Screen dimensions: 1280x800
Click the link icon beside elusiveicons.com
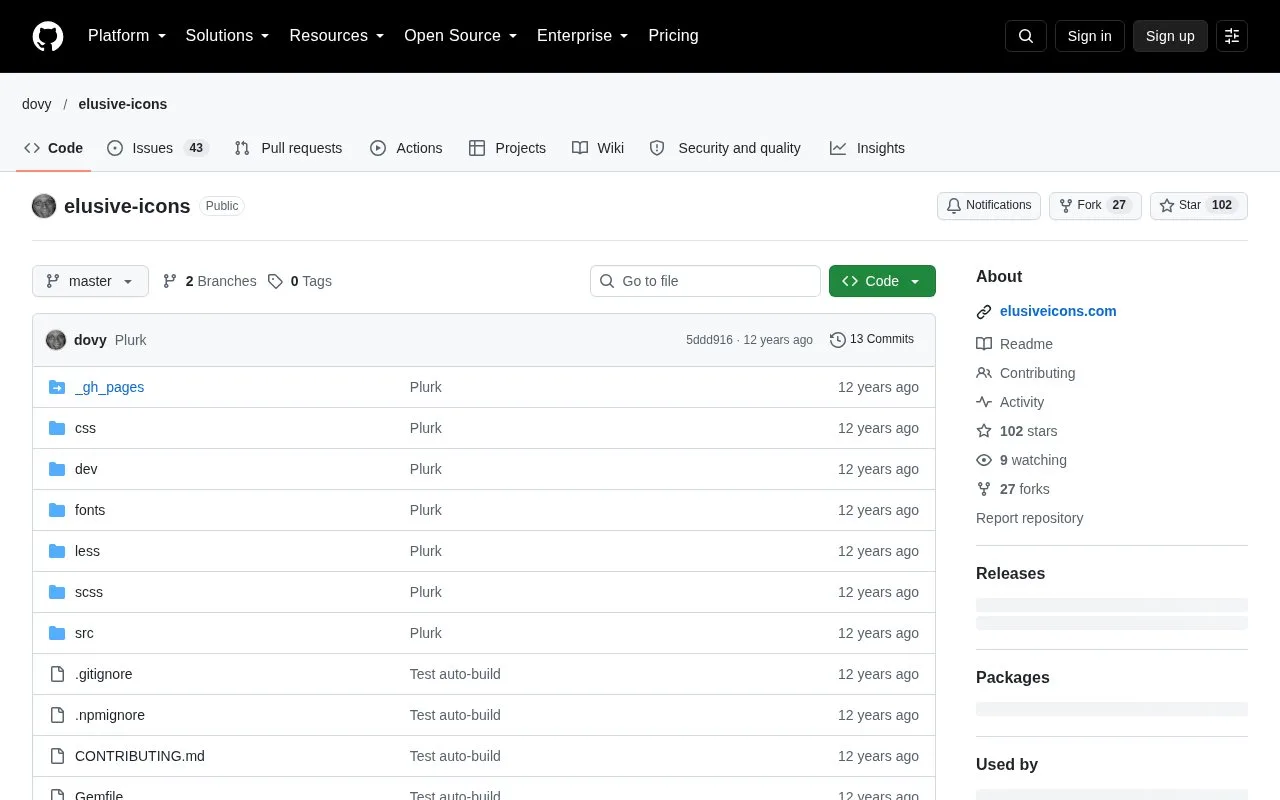[x=984, y=312]
